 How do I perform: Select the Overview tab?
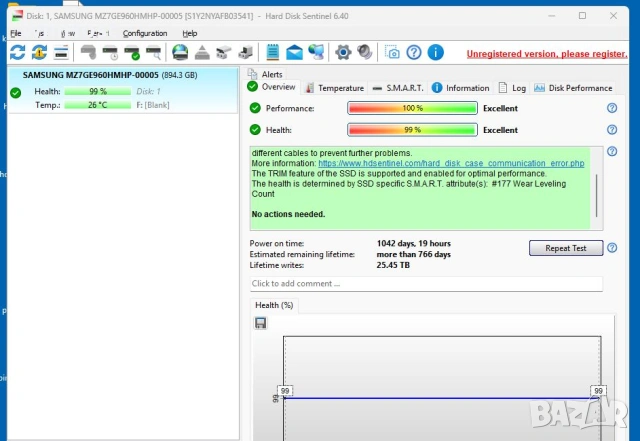[x=271, y=87]
